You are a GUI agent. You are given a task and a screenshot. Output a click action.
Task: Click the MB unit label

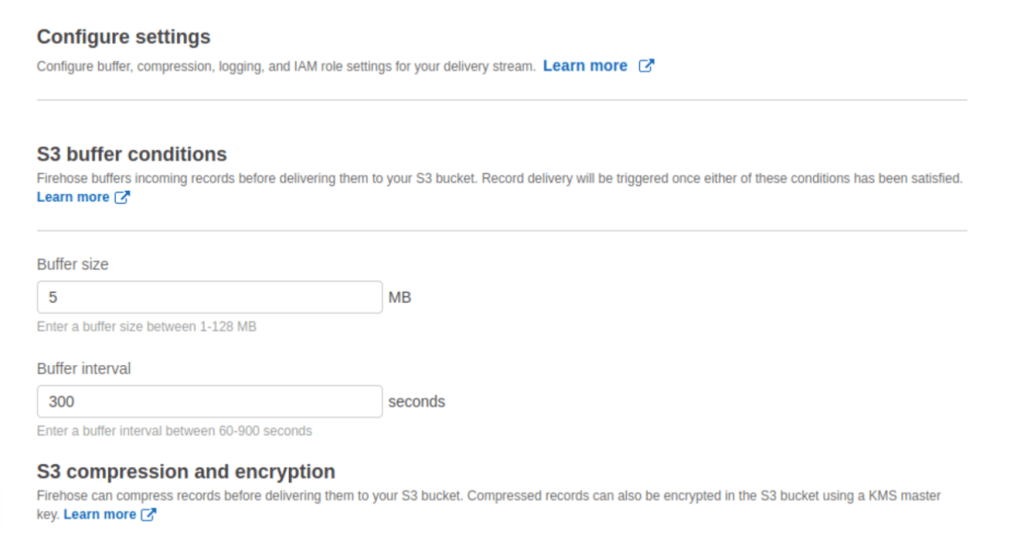tap(400, 298)
